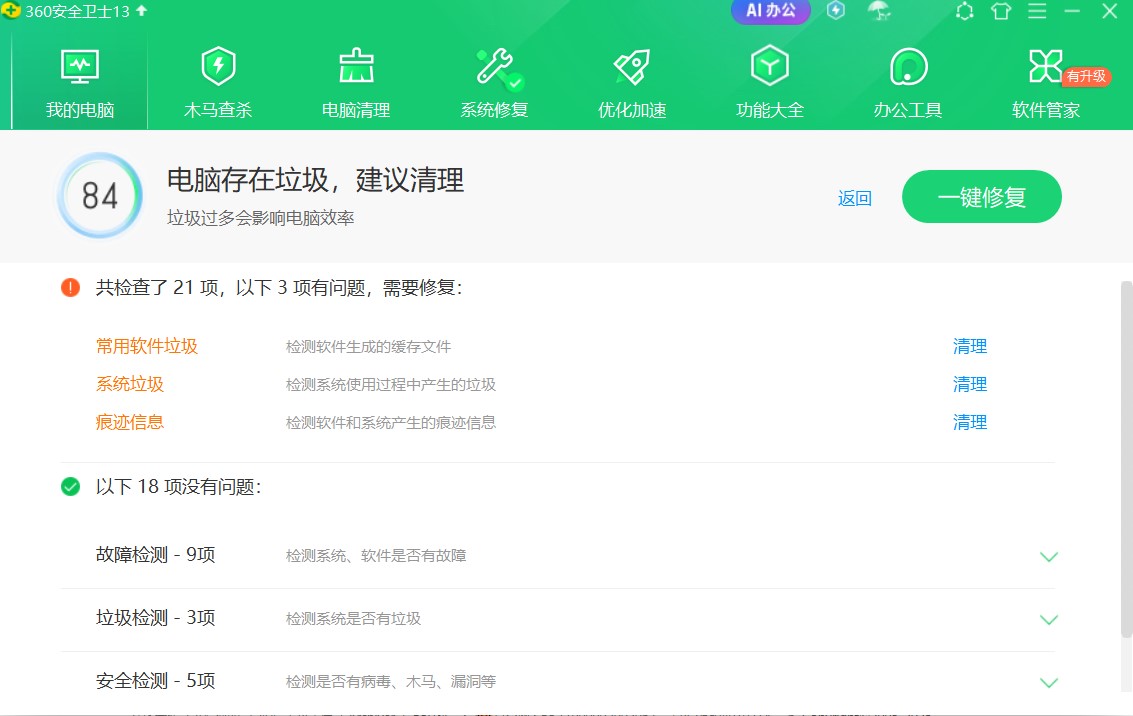Click 清理 for 常用软件垃圾
Viewport: 1133px width, 716px height.
point(970,346)
